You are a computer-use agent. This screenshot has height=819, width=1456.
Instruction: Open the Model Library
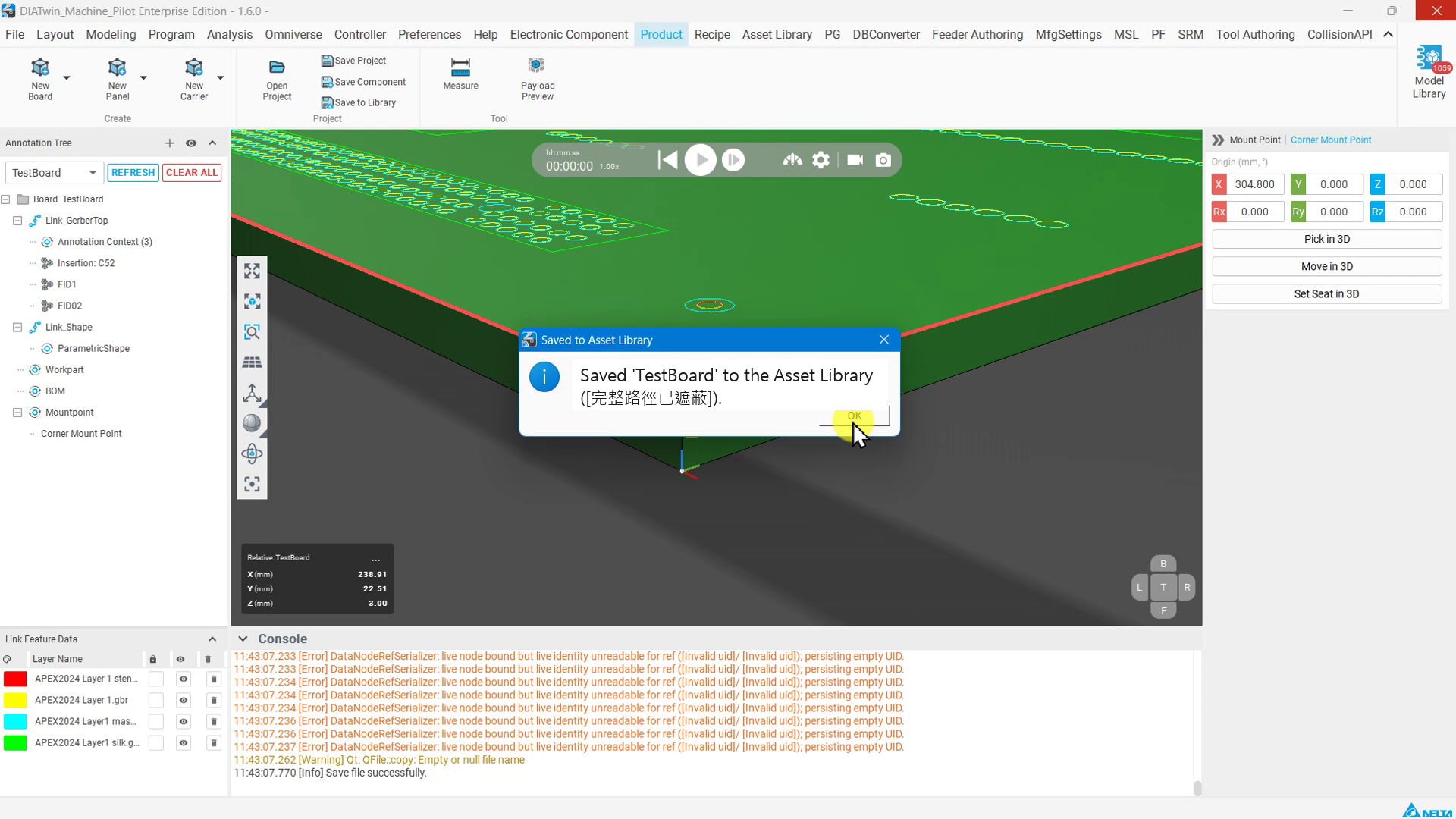coord(1429,73)
